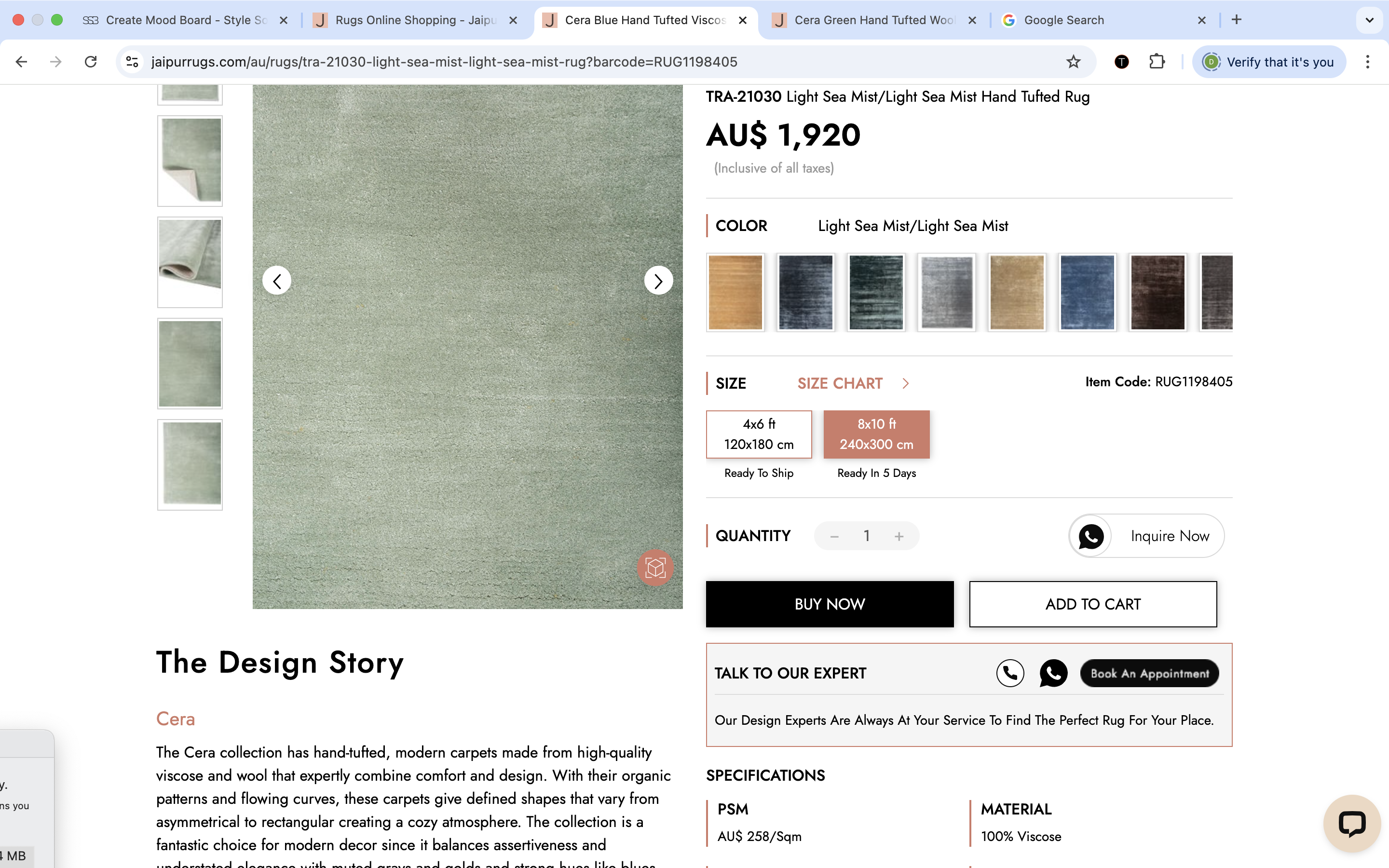Choose the dark brown color swatch
Viewport: 1389px width, 868px height.
[x=1157, y=292]
